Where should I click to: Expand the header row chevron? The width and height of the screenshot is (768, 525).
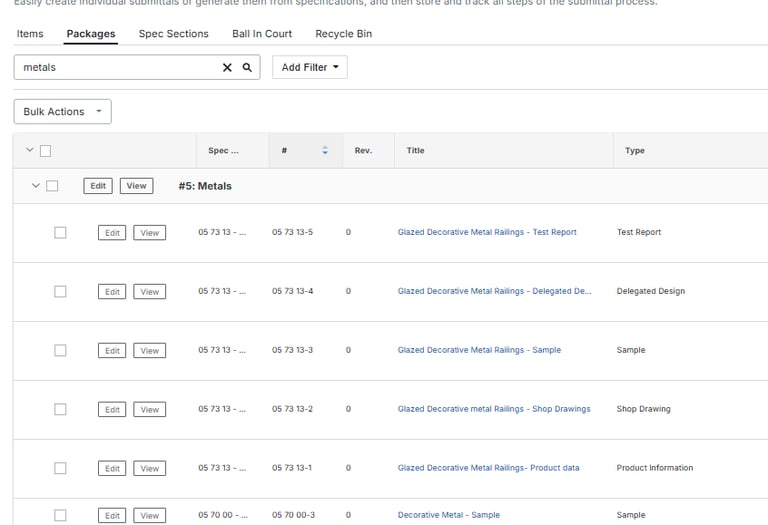click(x=29, y=151)
